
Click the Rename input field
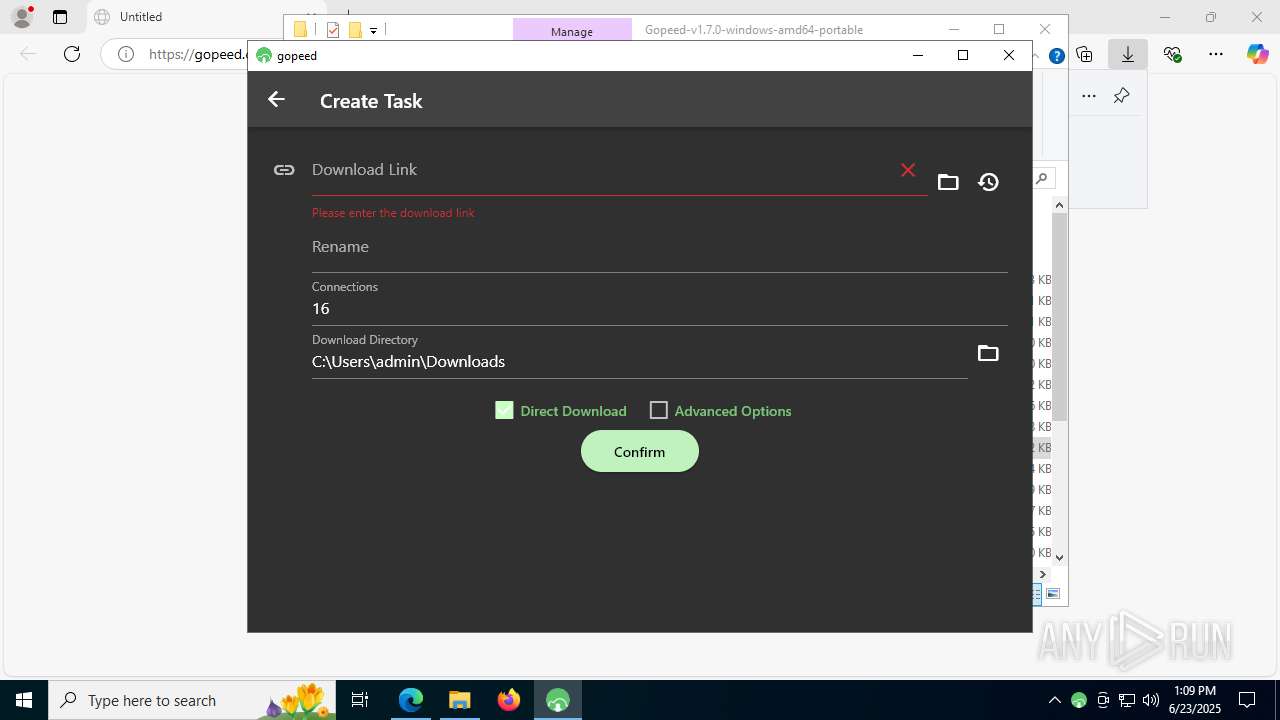point(659,247)
